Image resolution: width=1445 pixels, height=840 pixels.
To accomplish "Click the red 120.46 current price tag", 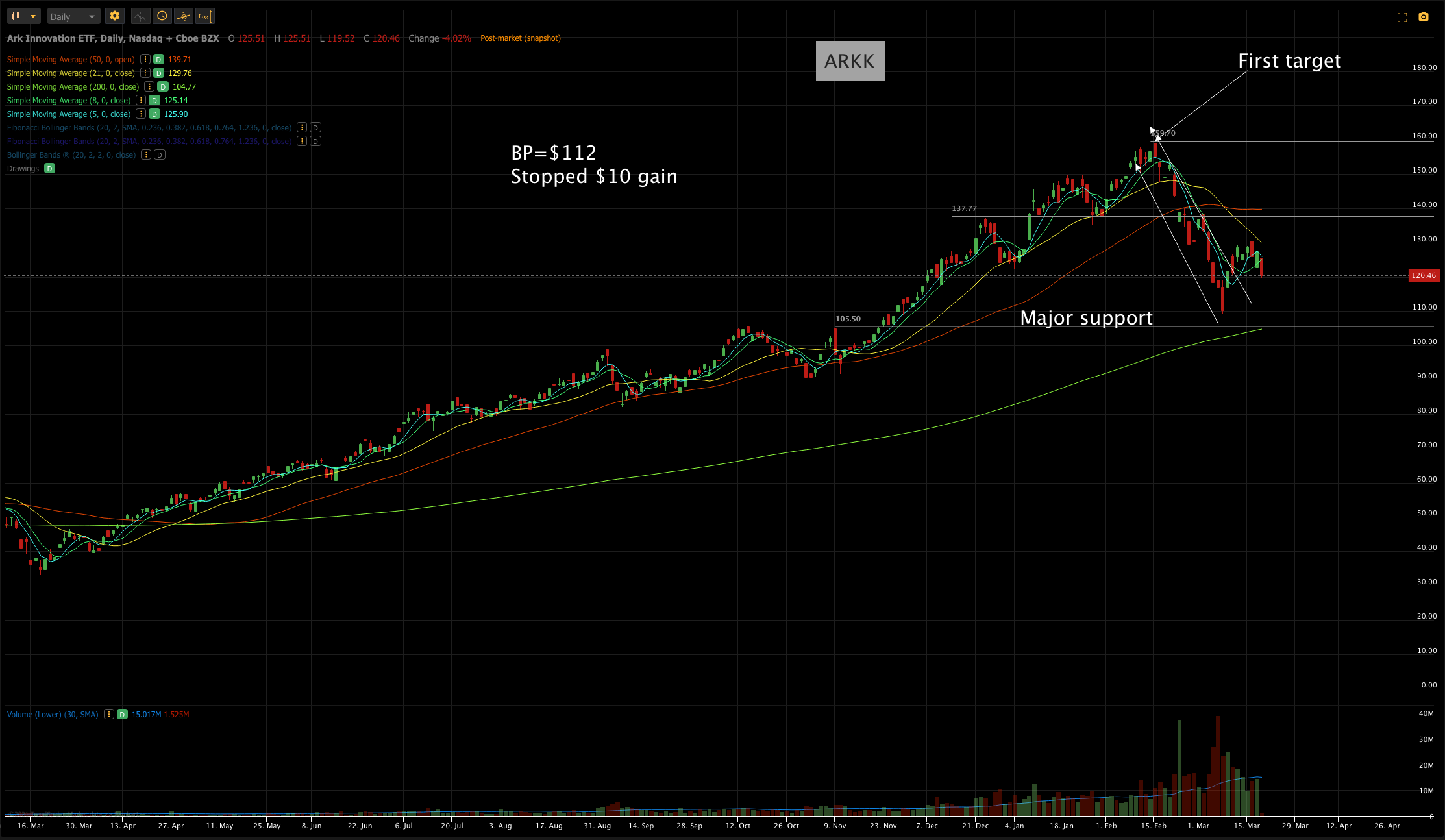I will [x=1424, y=275].
